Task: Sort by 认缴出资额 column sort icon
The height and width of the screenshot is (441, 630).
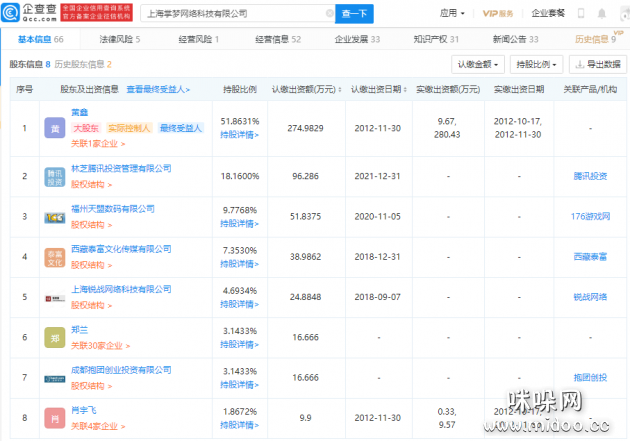Action: [340, 90]
